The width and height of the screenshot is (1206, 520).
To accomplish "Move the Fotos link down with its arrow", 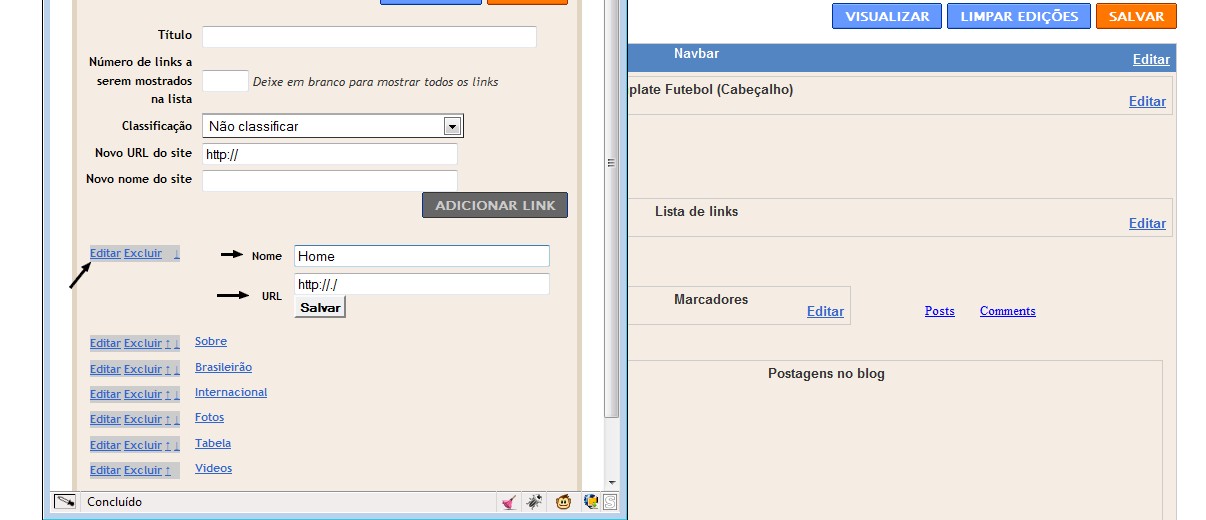I will [177, 419].
